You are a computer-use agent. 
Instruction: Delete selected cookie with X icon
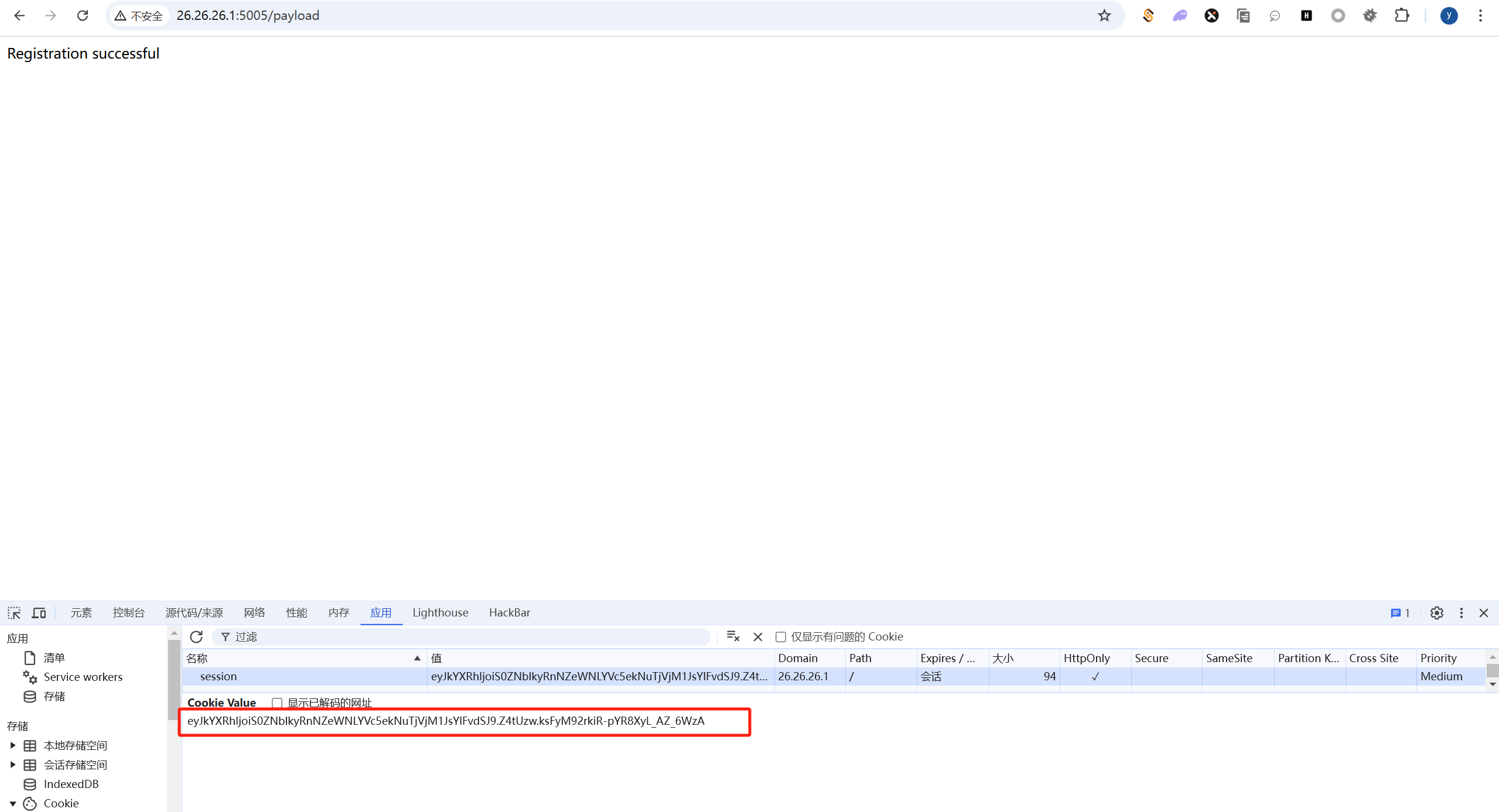click(758, 636)
